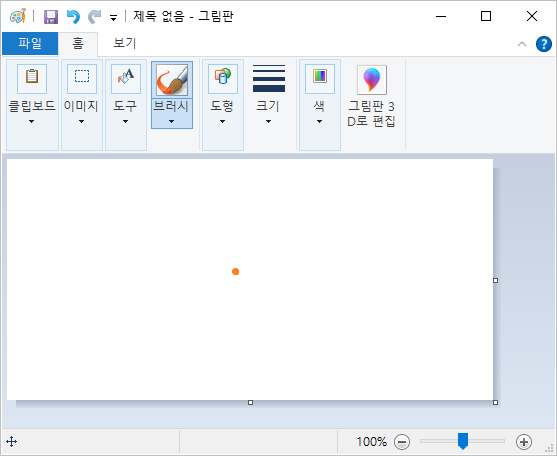Click the bottom-edge canvas resize handle
This screenshot has height=456, width=557.
tap(250, 402)
